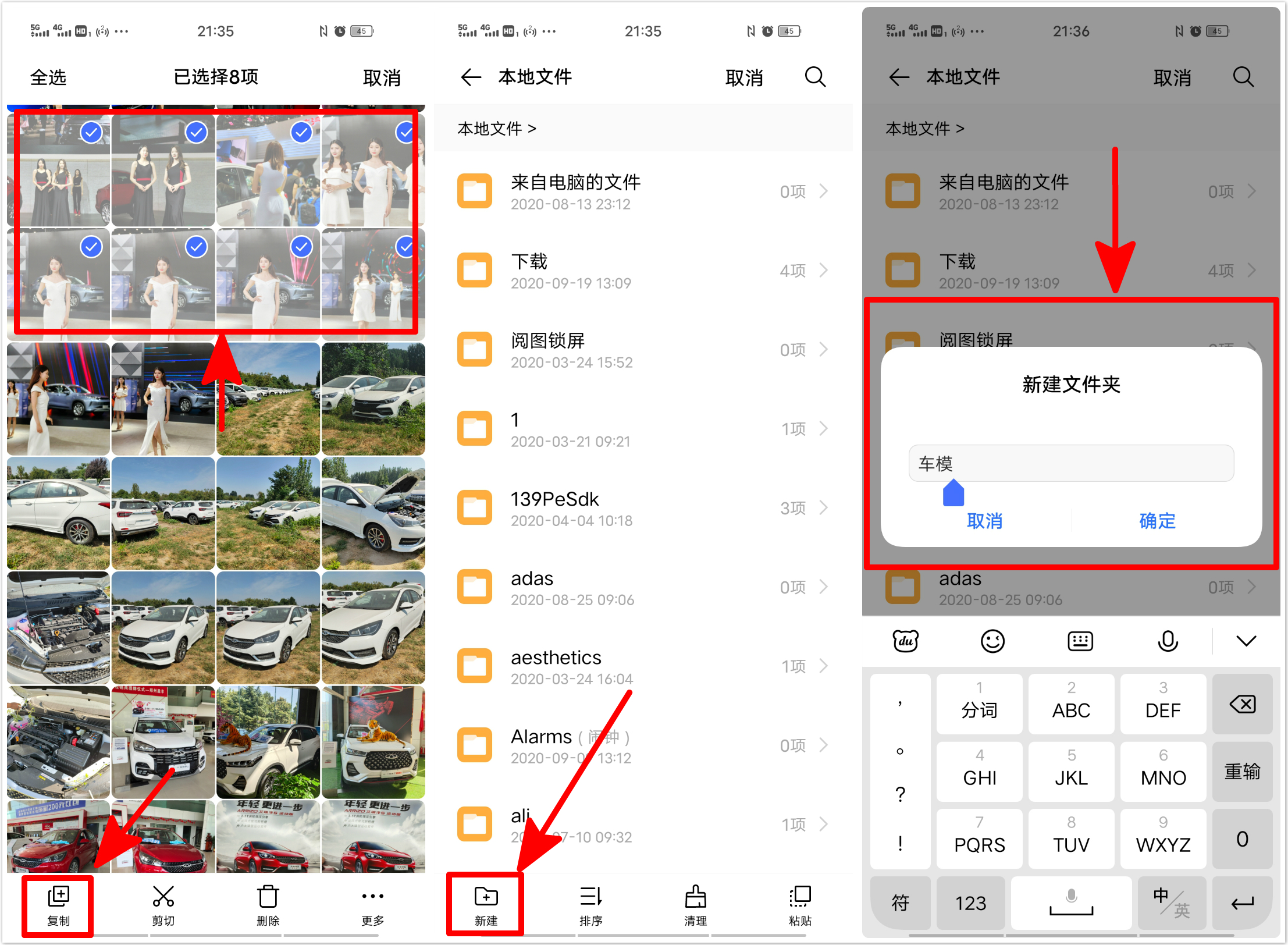The image size is (1288, 945).
Task: Tap search icon in middle screen
Action: (x=815, y=77)
